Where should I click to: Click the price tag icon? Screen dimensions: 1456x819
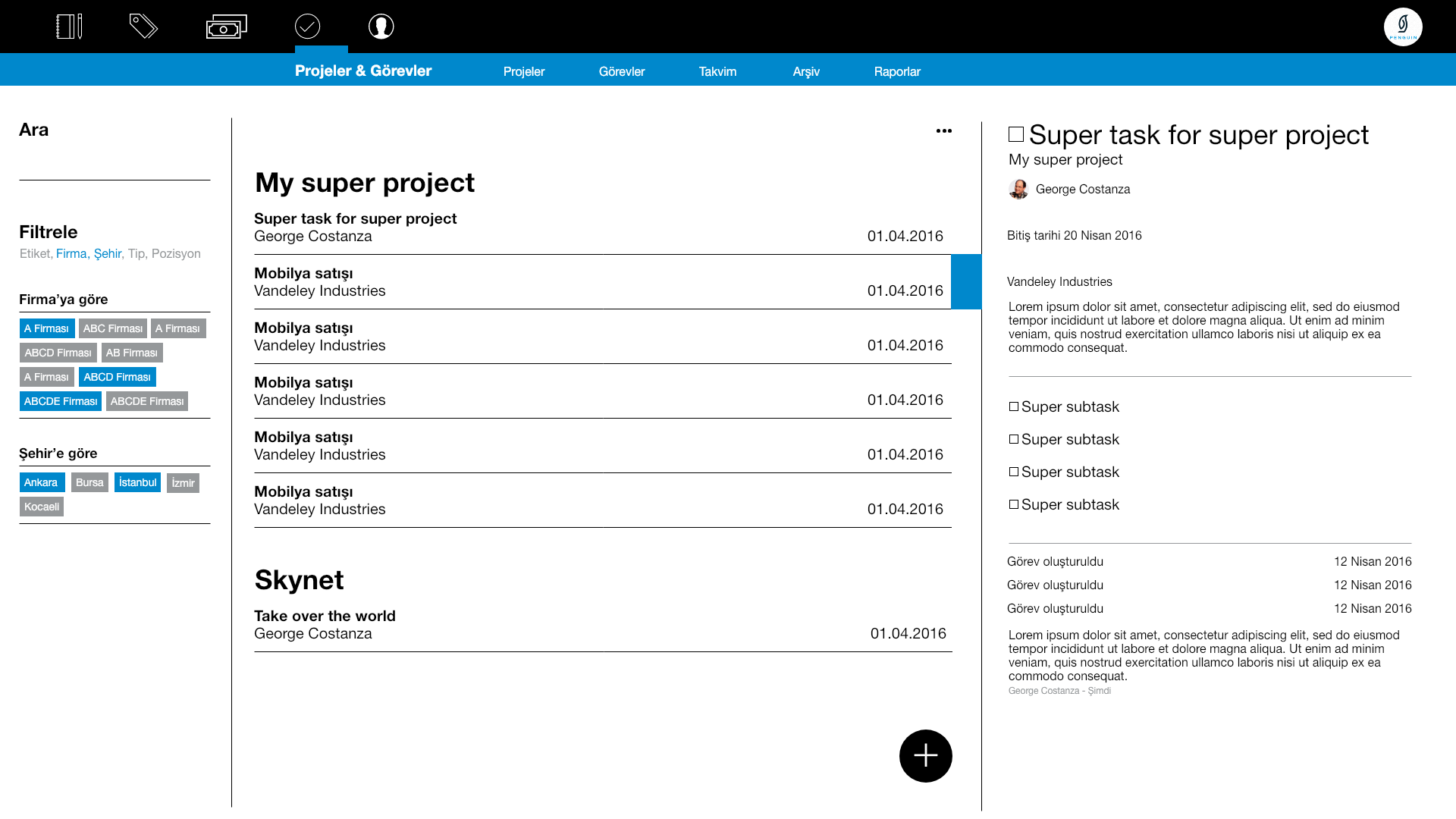(143, 27)
